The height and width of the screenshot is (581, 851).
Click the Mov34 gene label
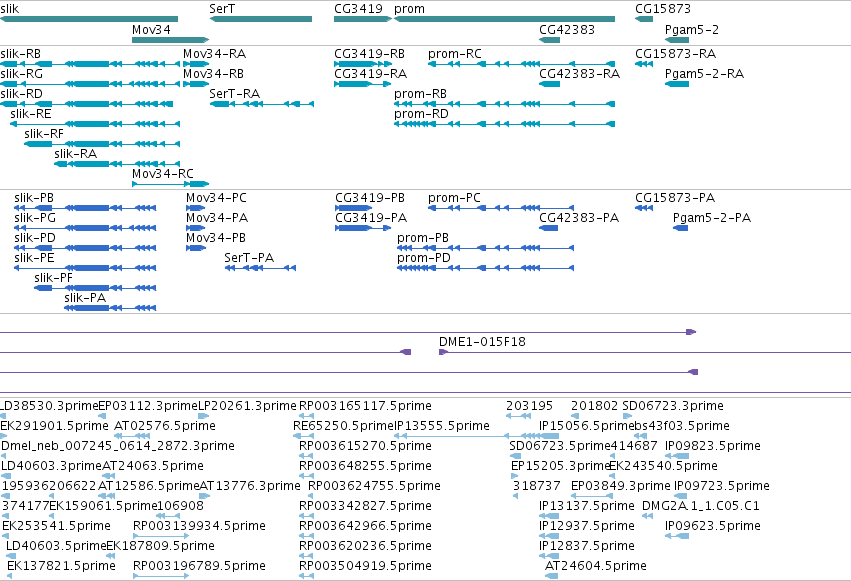(151, 30)
